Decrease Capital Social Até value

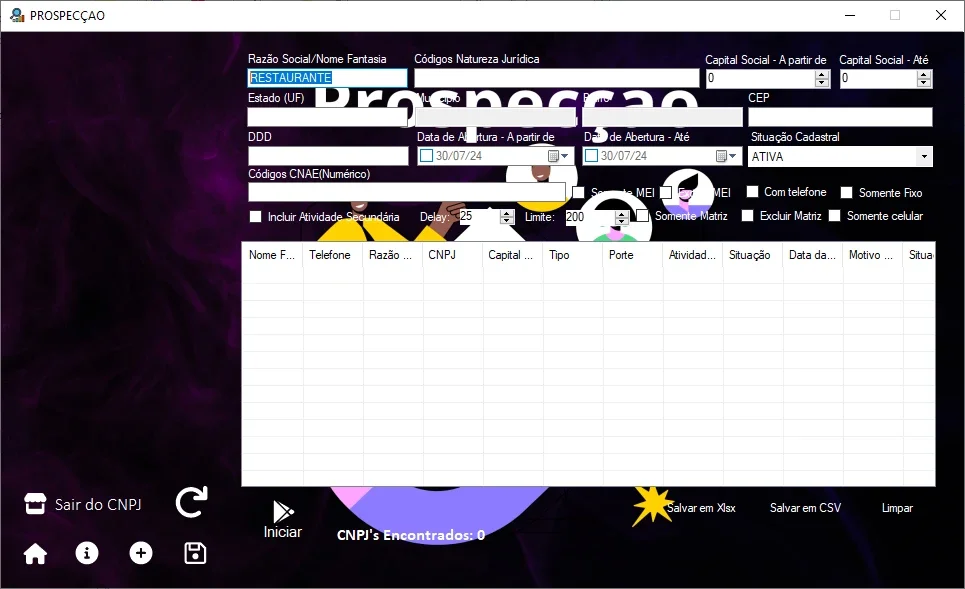[x=923, y=82]
